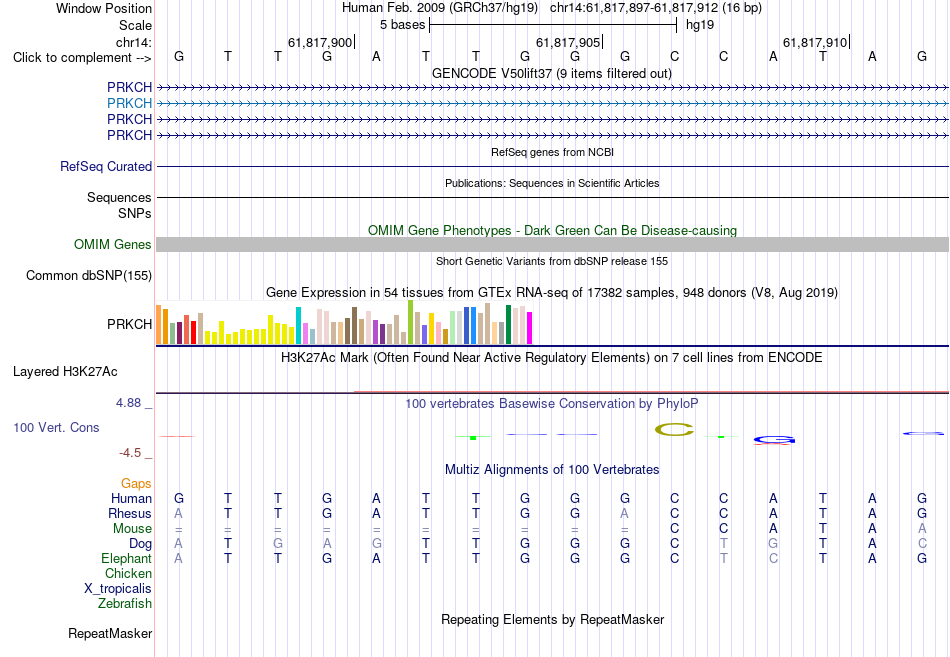This screenshot has width=950, height=657.
Task: Select the Mouse species label
Action: coord(132,529)
